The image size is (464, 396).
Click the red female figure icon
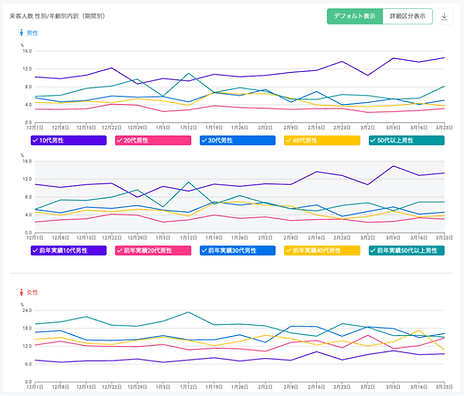coord(21,292)
